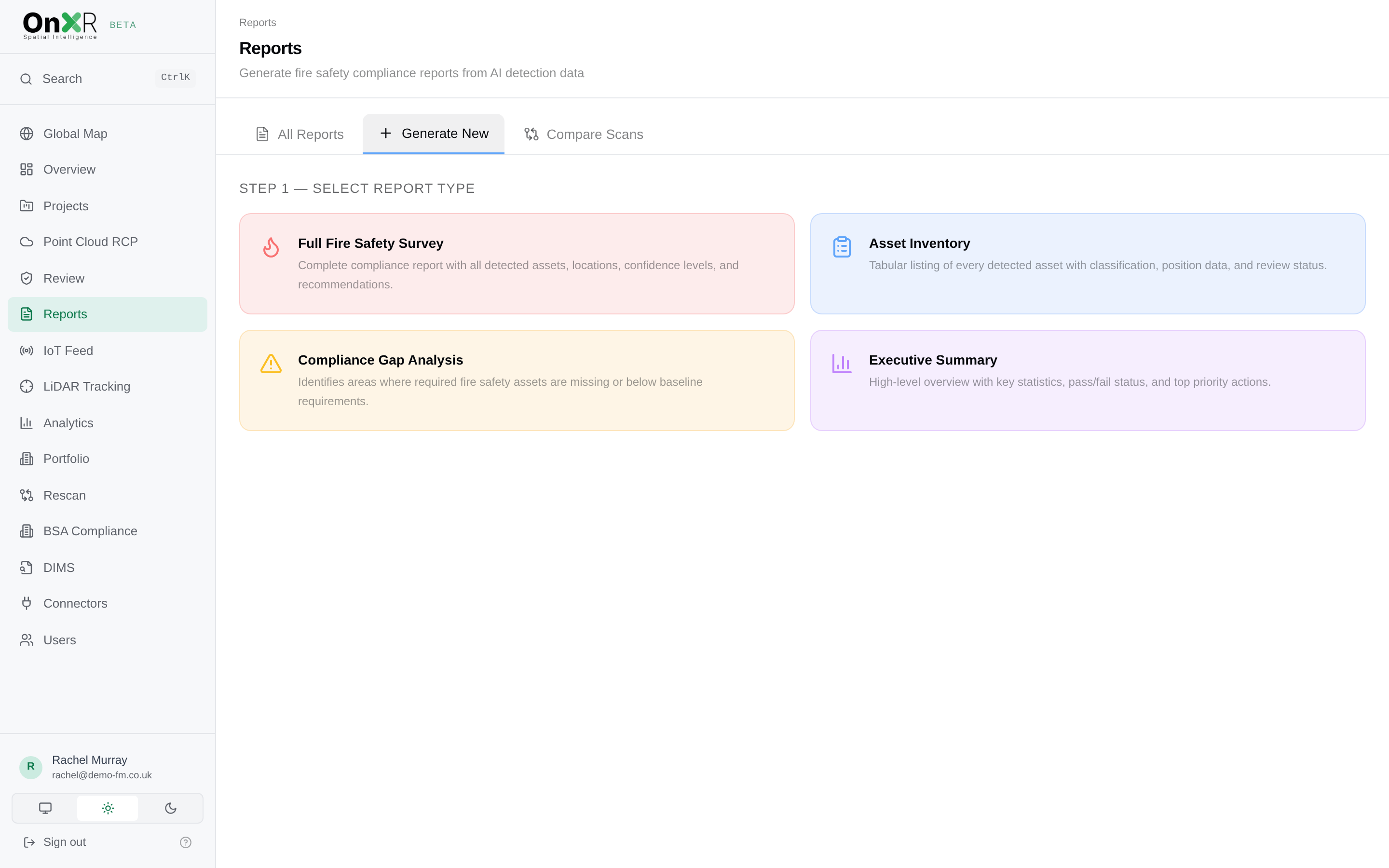Viewport: 1389px width, 868px height.
Task: Open the Review page
Action: 108,278
